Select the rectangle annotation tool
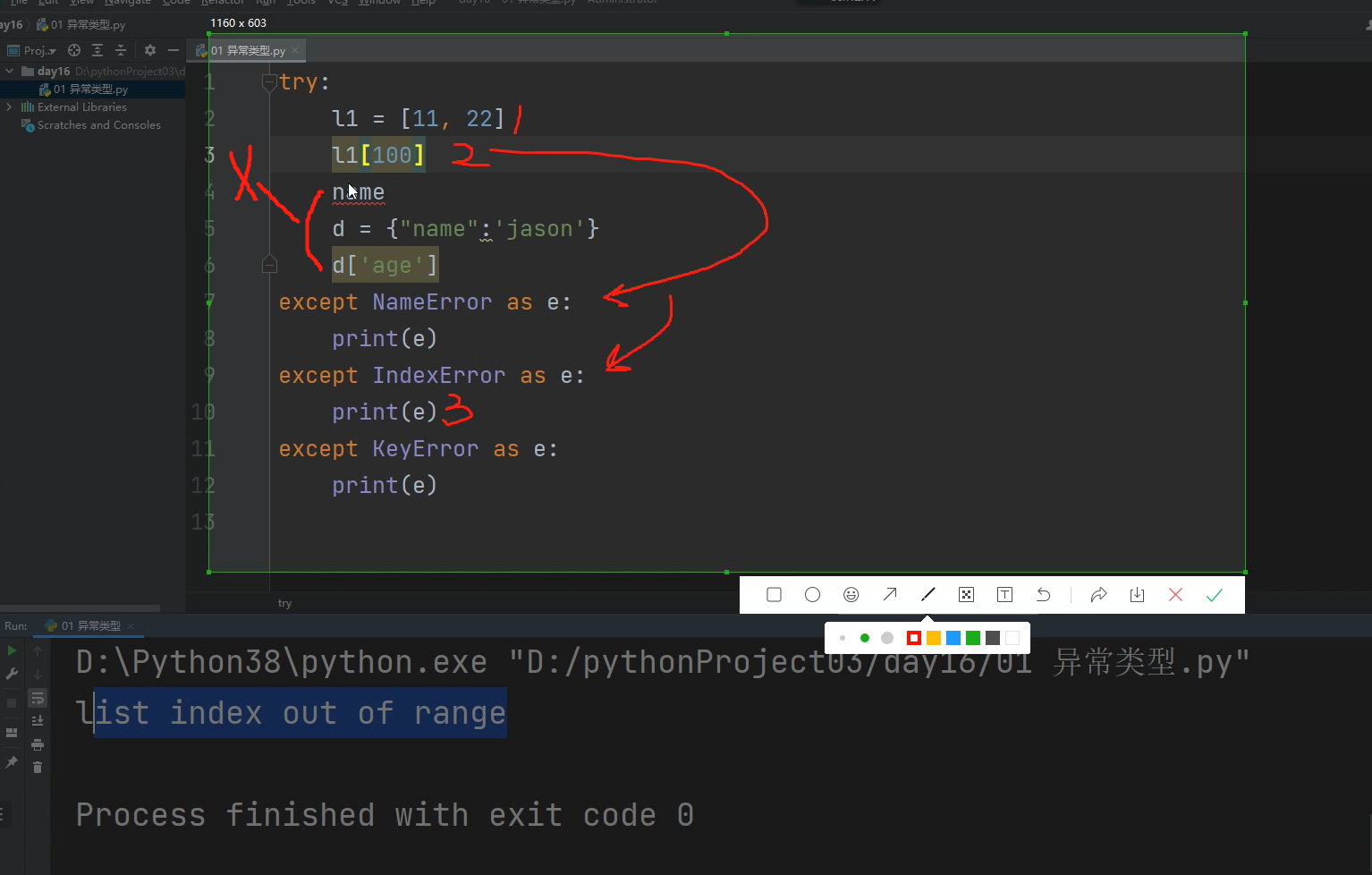 [x=775, y=595]
